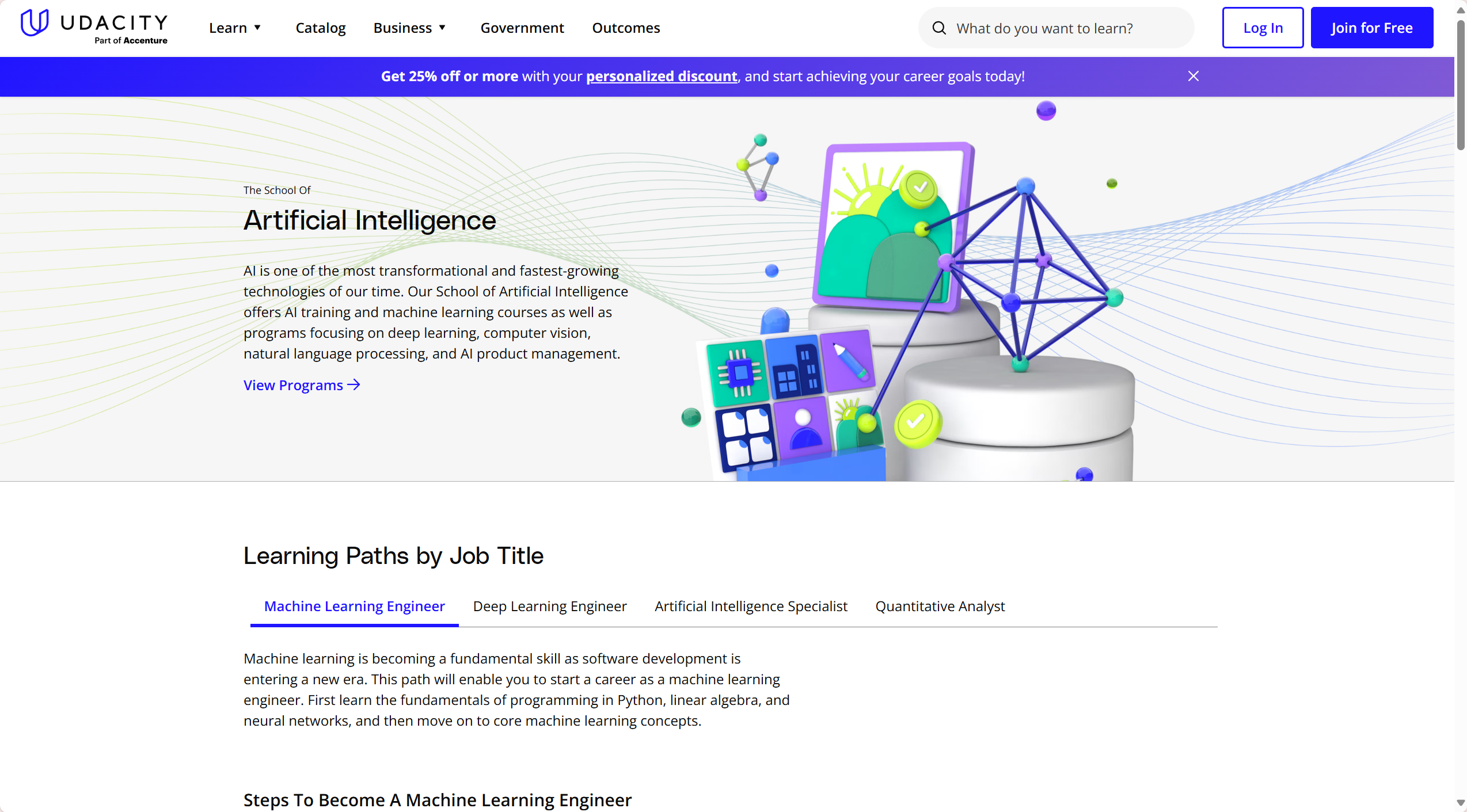Expand the Learn chevron arrow
Viewport: 1467px width, 812px height.
[257, 27]
